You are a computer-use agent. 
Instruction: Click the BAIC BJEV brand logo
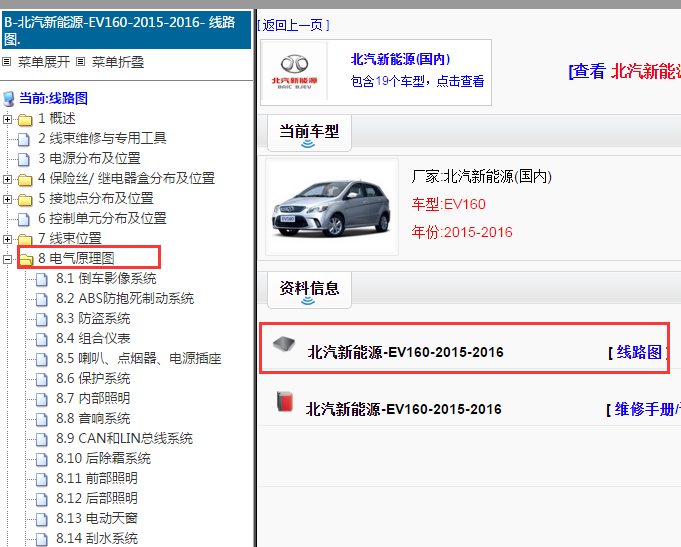(294, 72)
